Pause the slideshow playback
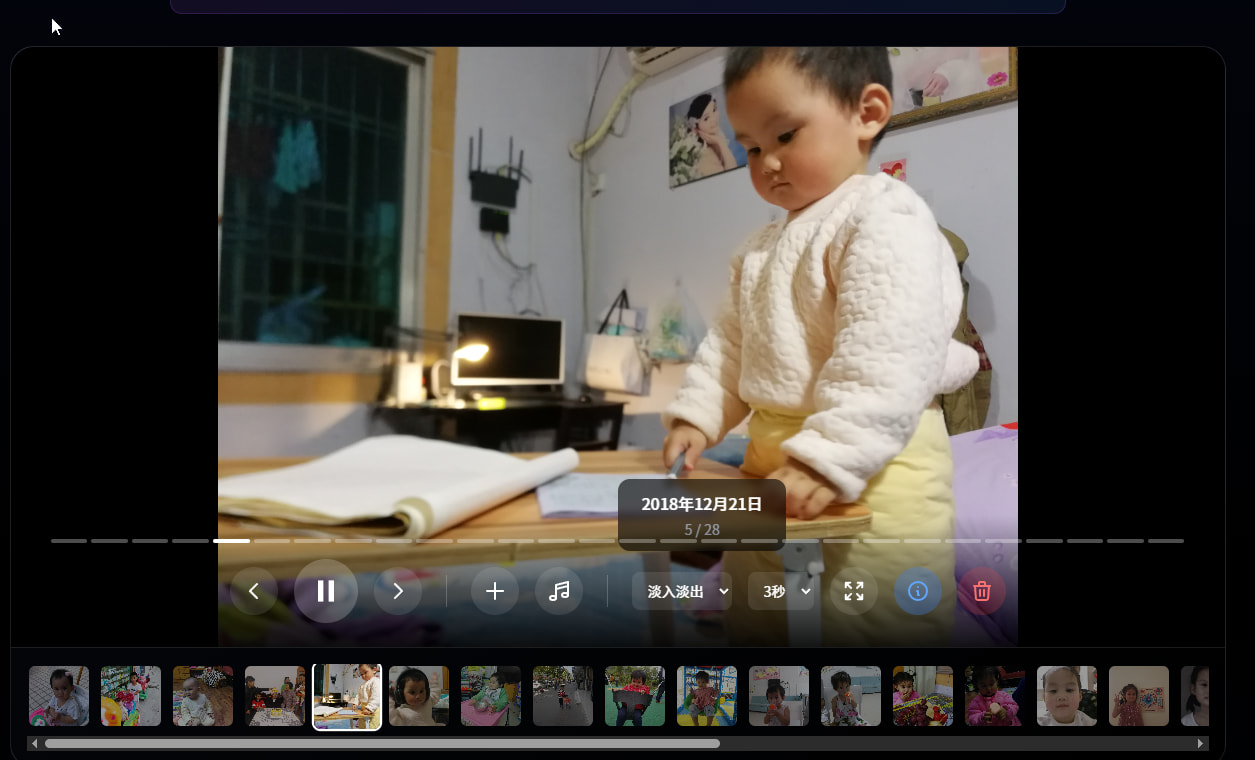The height and width of the screenshot is (760, 1255). 326,591
